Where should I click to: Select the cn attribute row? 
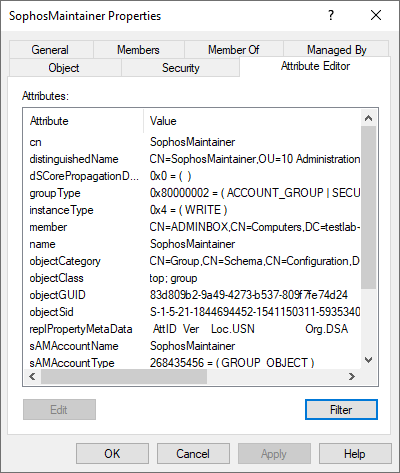pyautogui.click(x=192, y=142)
